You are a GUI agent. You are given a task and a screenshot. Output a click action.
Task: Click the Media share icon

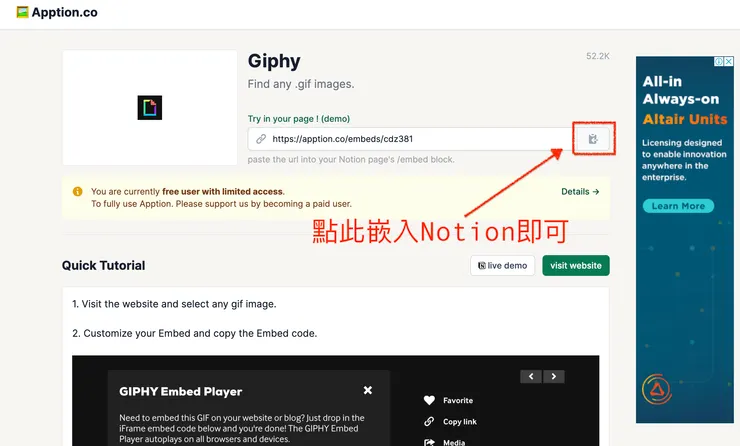(429, 442)
